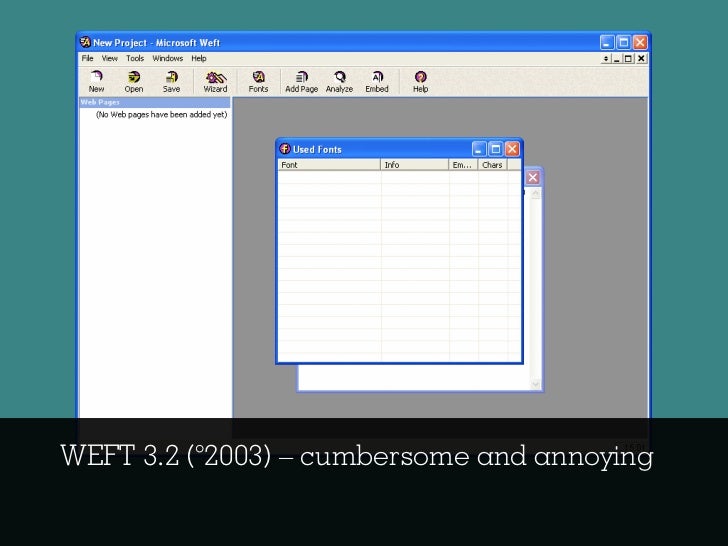Close the Microsoft Weft main window
Screen dimensions: 728x546
(x=640, y=42)
